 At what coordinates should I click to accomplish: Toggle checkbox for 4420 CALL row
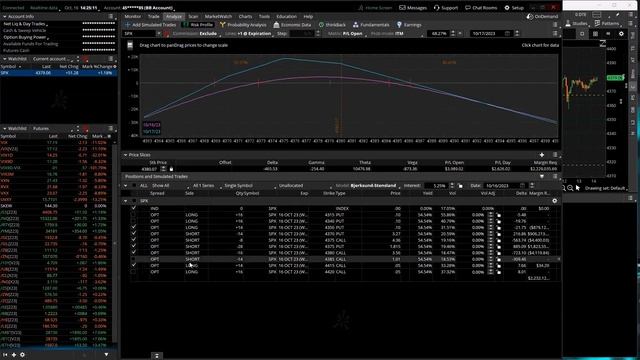[133, 272]
